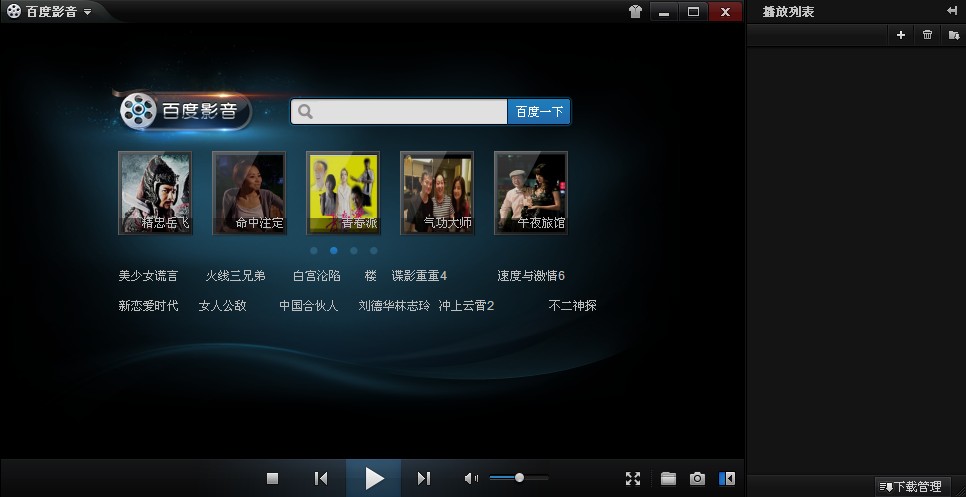
Task: Open the 百度影音 title menu dropdown
Action: coord(87,12)
